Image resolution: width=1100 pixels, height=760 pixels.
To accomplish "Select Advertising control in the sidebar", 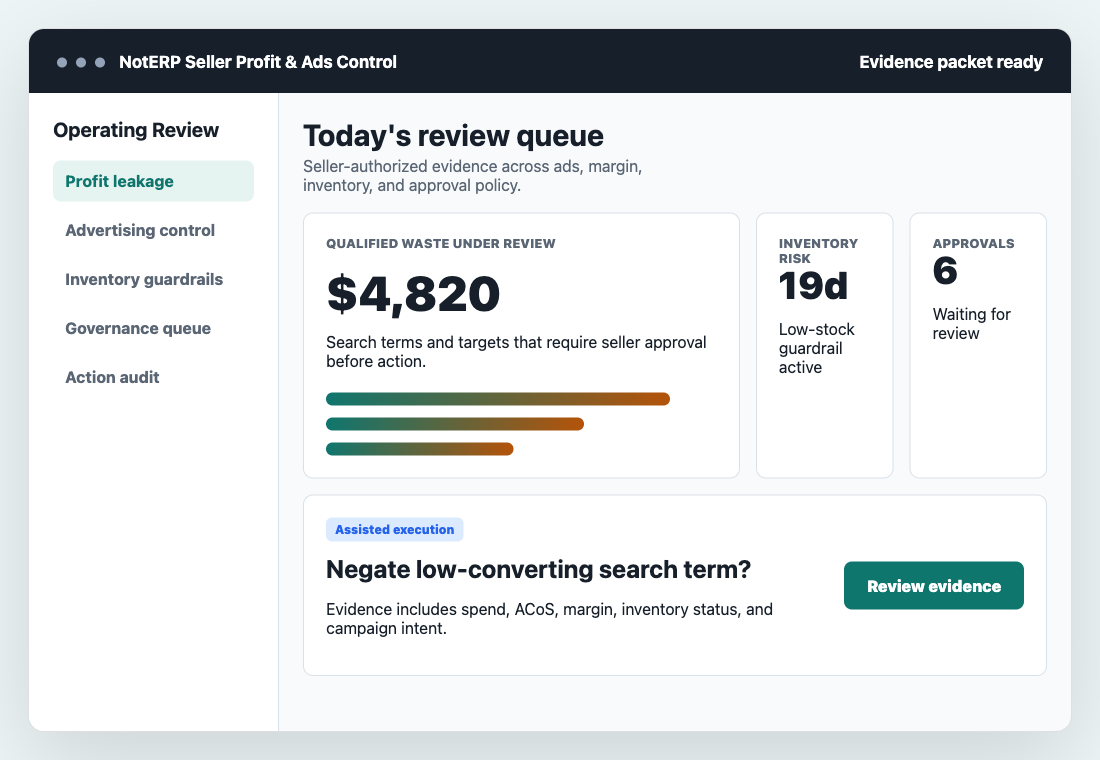I will 140,230.
